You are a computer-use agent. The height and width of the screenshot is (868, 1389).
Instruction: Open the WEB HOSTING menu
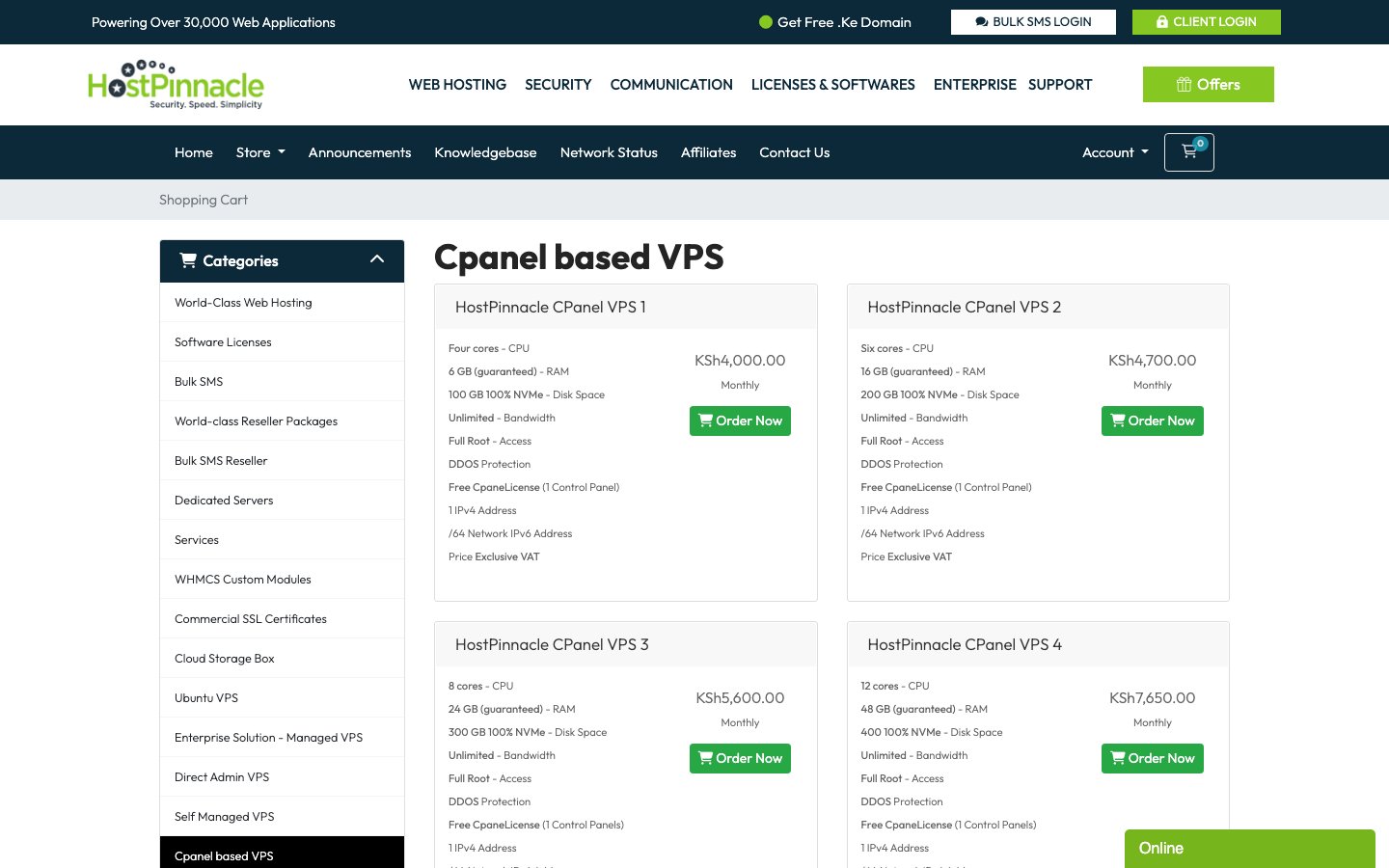(x=457, y=85)
